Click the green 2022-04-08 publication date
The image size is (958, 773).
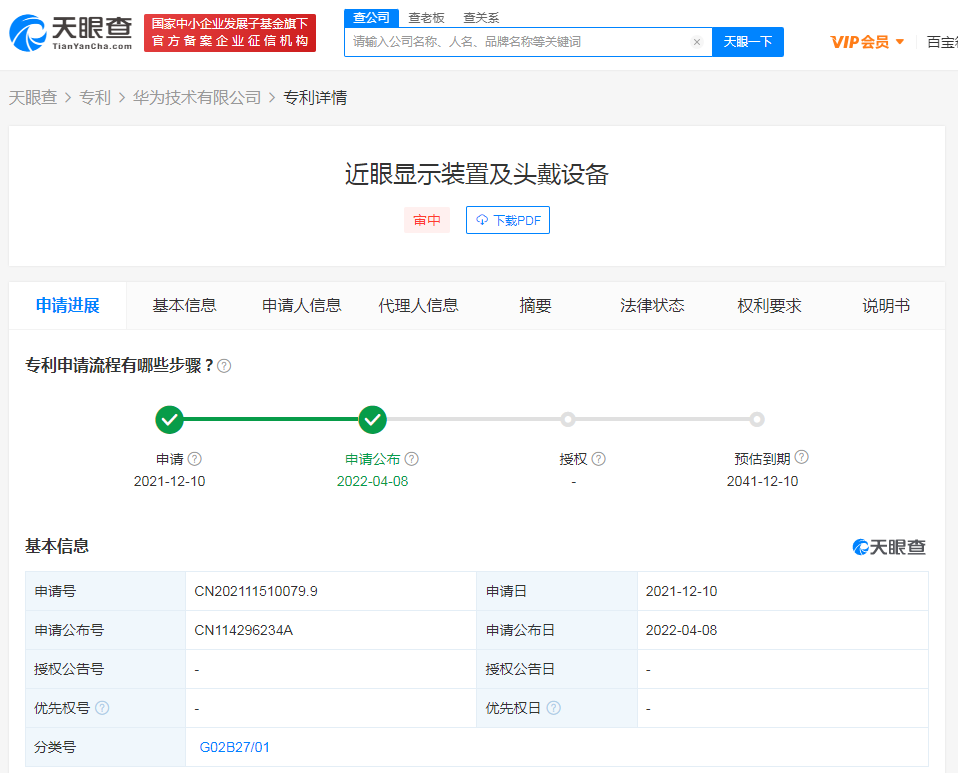(x=373, y=482)
